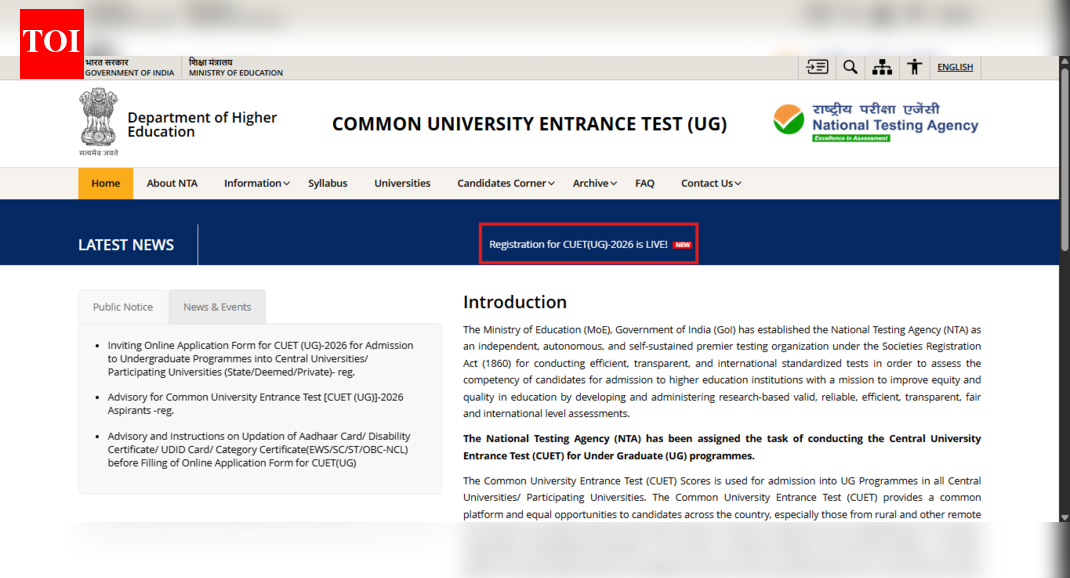
Task: Click the screen reader access icon
Action: click(x=817, y=67)
